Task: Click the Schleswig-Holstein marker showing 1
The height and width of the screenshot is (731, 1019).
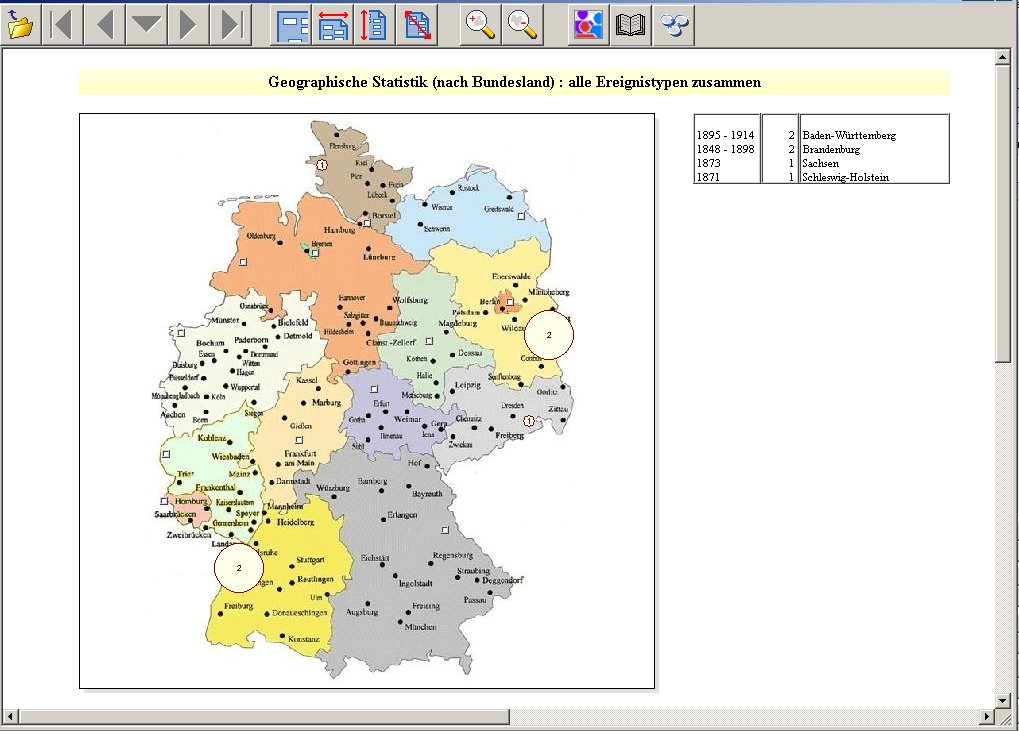Action: (322, 166)
